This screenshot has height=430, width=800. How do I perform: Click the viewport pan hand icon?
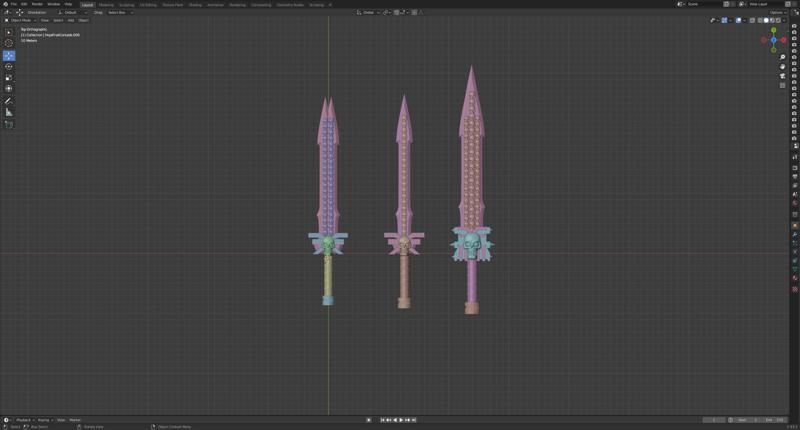click(x=783, y=66)
